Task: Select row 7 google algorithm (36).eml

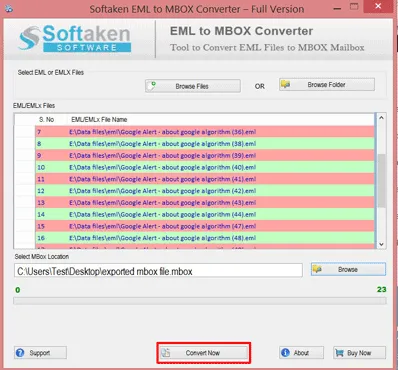Action: 205,132
